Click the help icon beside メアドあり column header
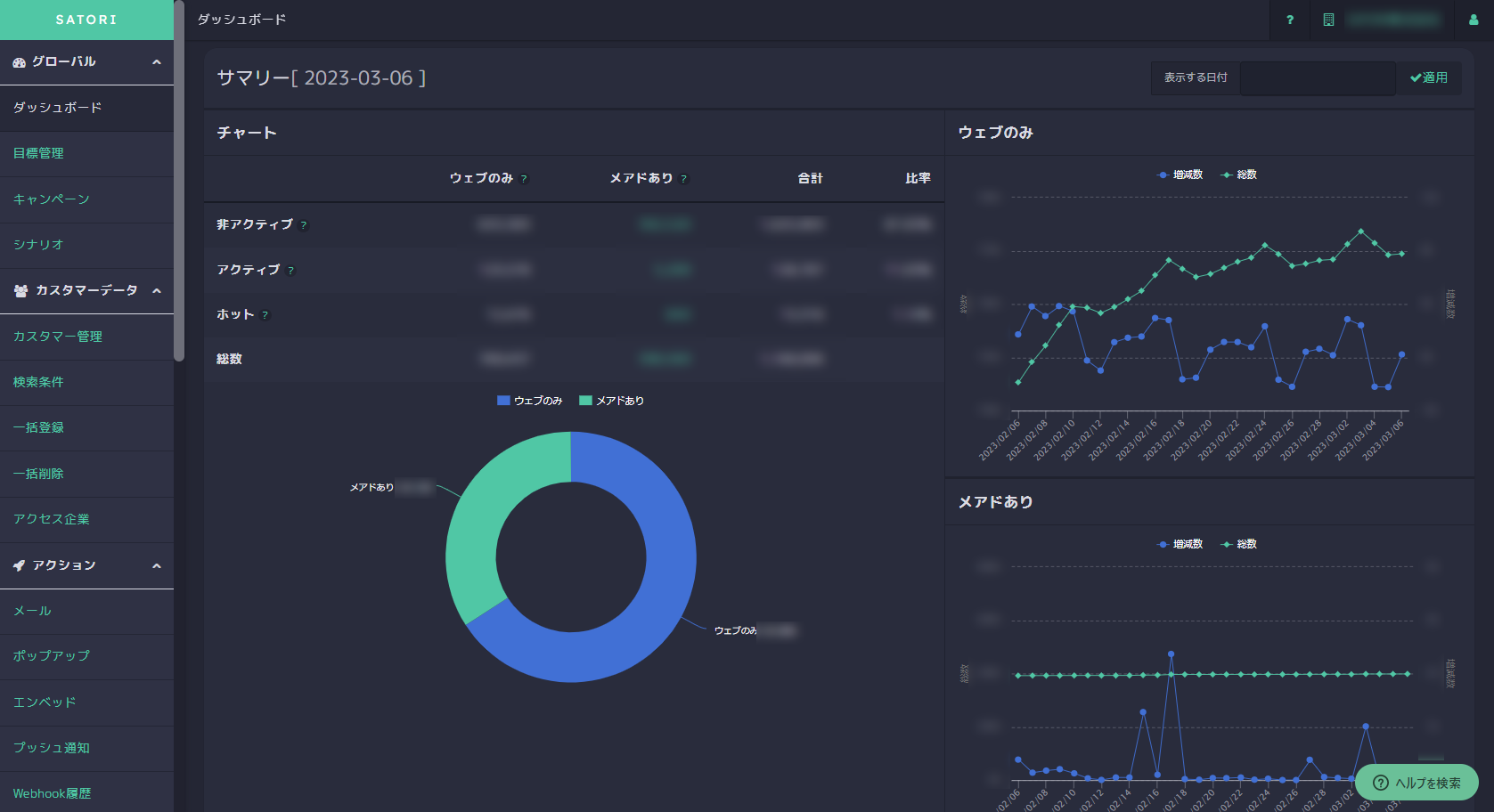Viewport: 1494px width, 812px height. 683,179
